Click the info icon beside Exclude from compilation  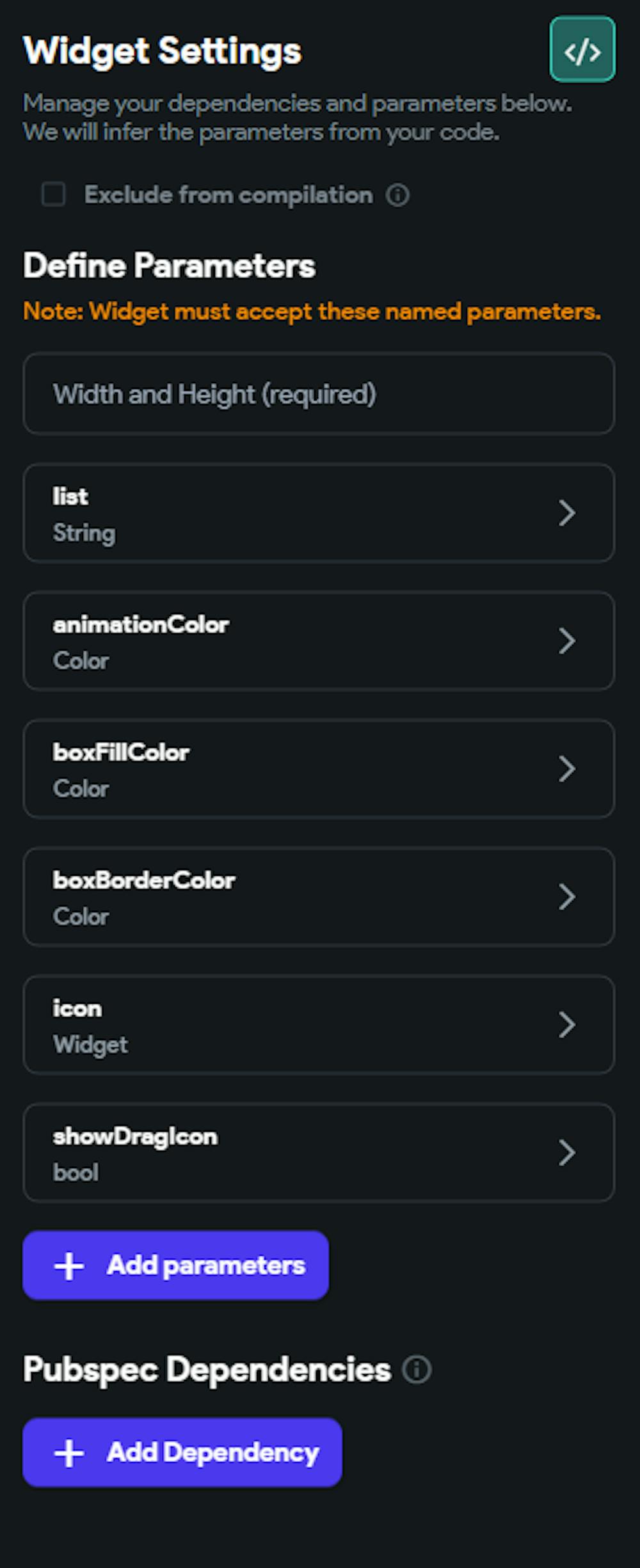398,195
